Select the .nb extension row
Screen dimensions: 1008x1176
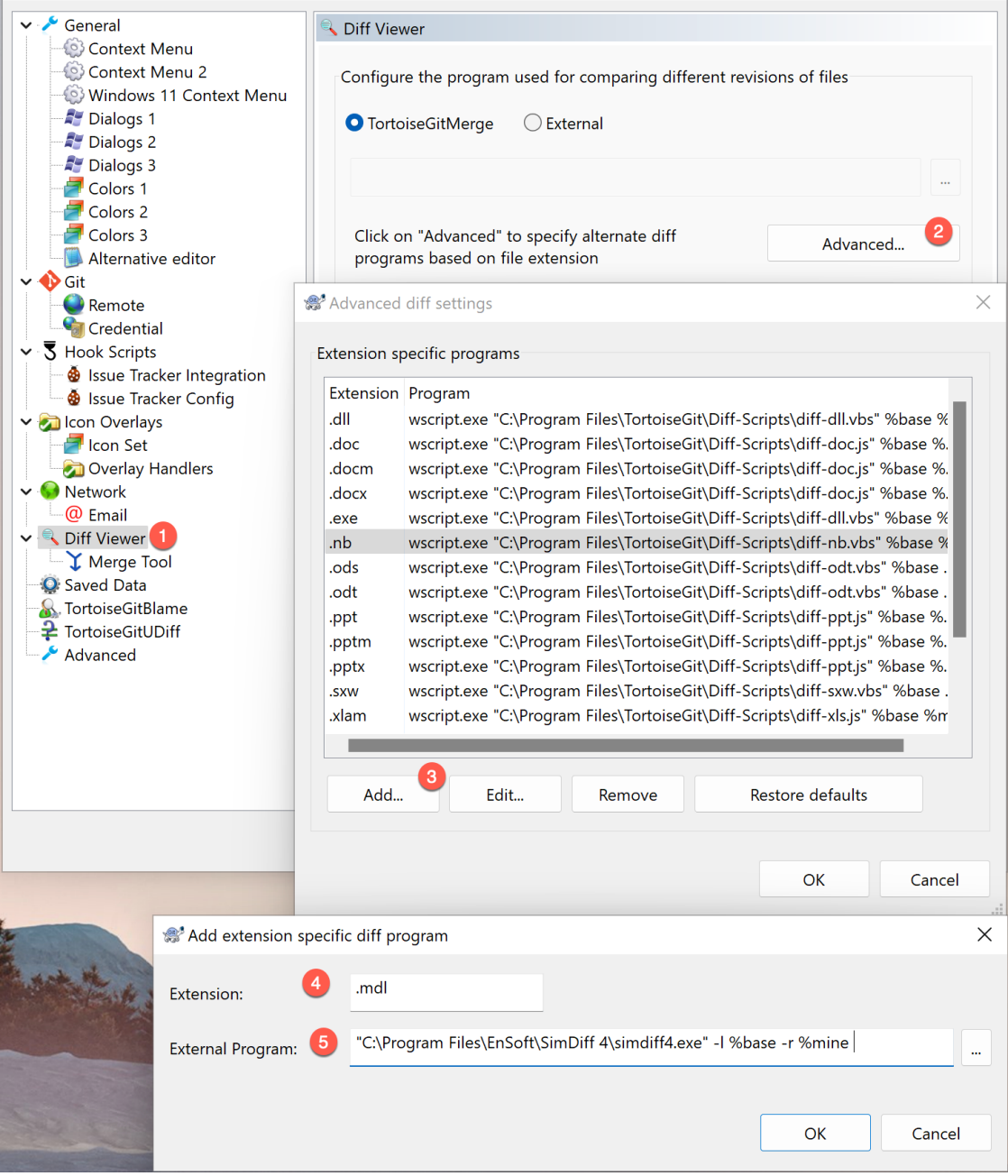(637, 542)
